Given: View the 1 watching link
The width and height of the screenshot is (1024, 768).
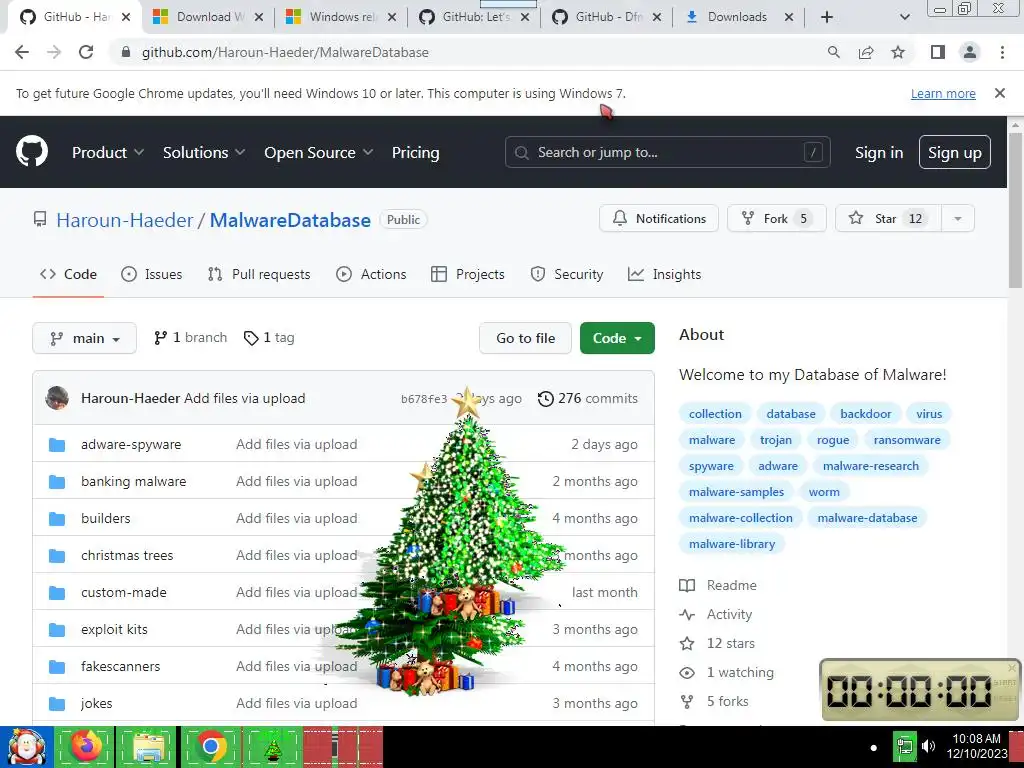Looking at the screenshot, I should (726, 673).
